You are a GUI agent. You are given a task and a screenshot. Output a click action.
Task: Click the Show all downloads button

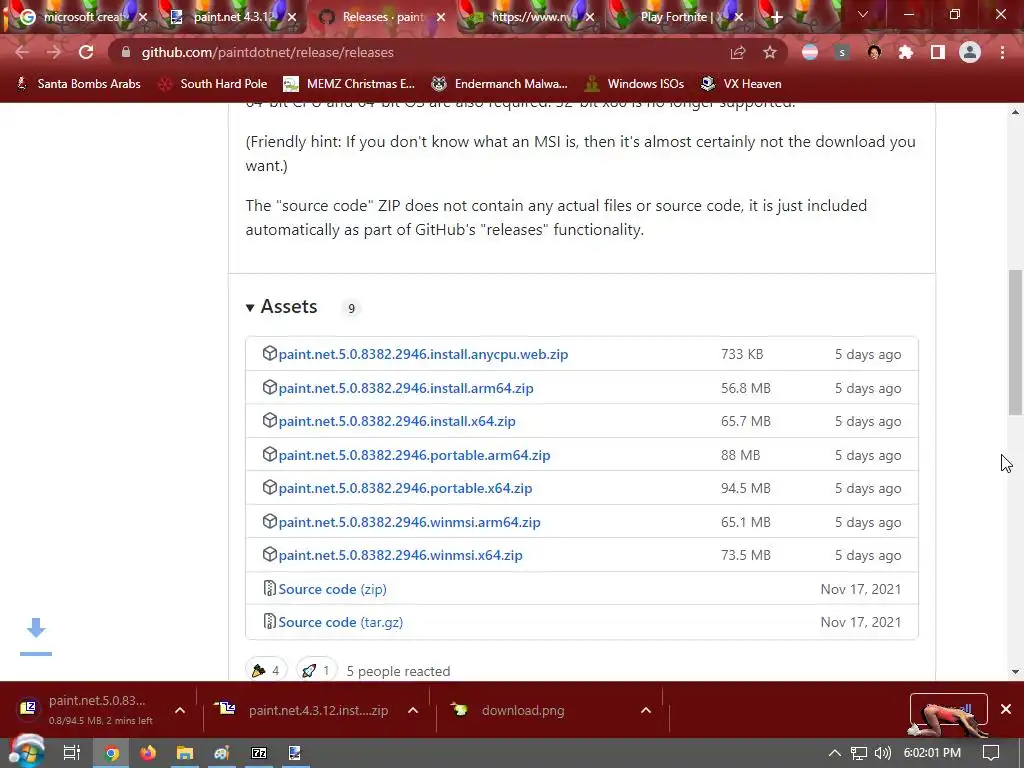[x=948, y=709]
